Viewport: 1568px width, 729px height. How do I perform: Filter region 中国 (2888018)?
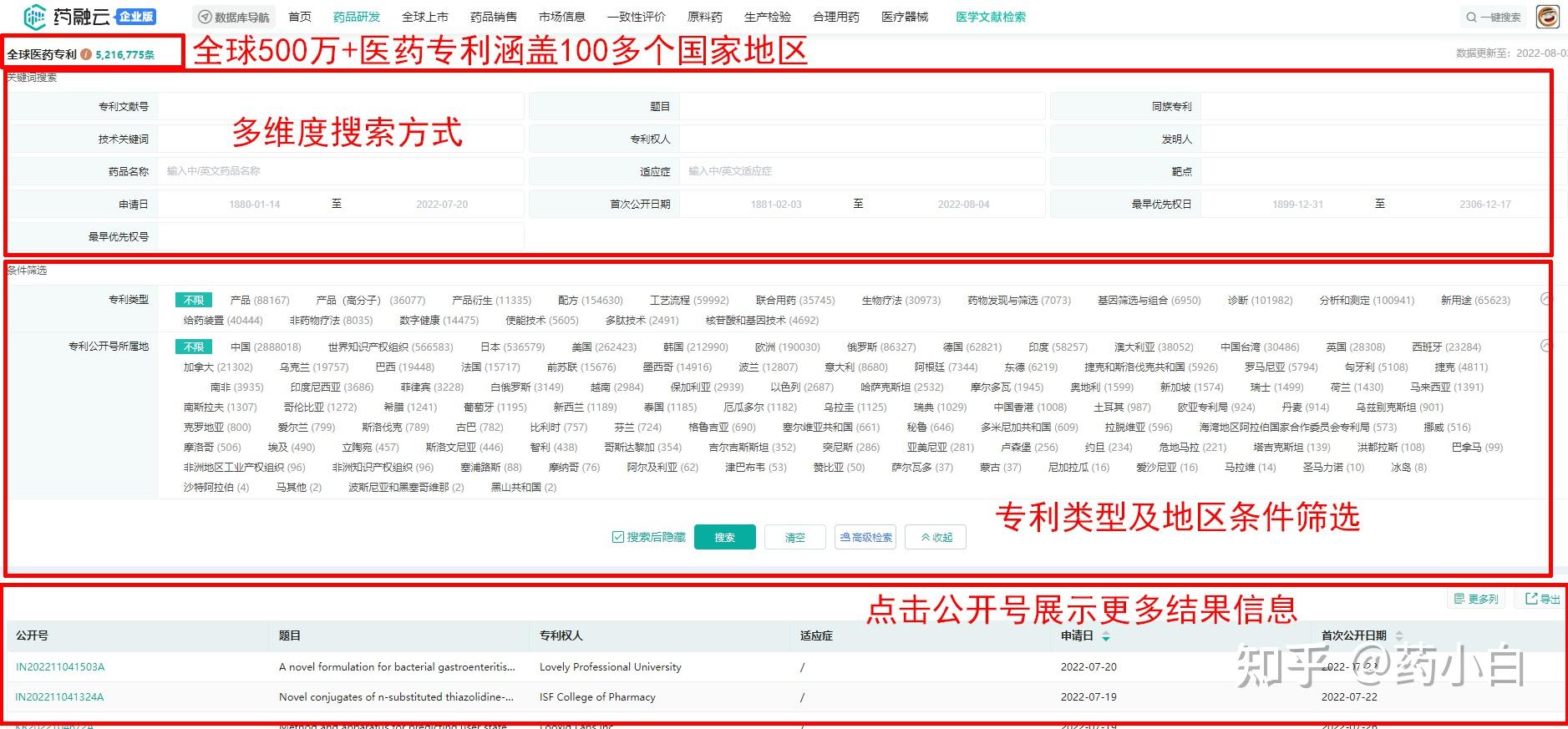266,347
